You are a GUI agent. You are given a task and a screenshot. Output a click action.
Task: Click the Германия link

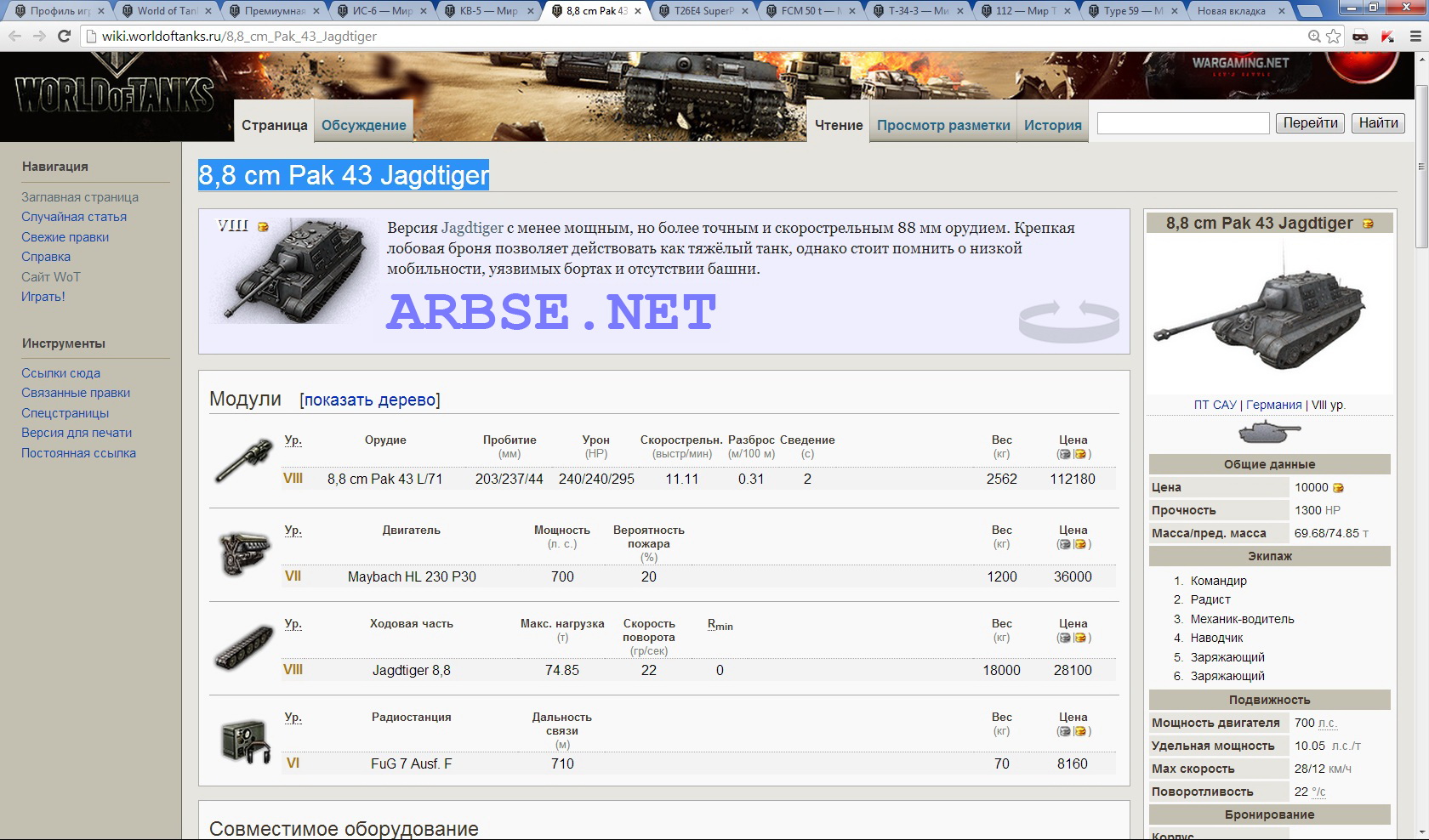(x=1273, y=405)
